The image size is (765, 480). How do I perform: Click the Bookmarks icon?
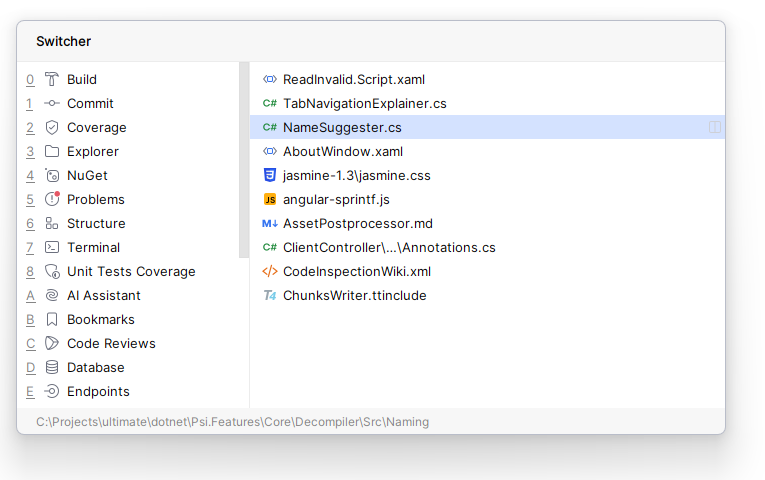(52, 320)
